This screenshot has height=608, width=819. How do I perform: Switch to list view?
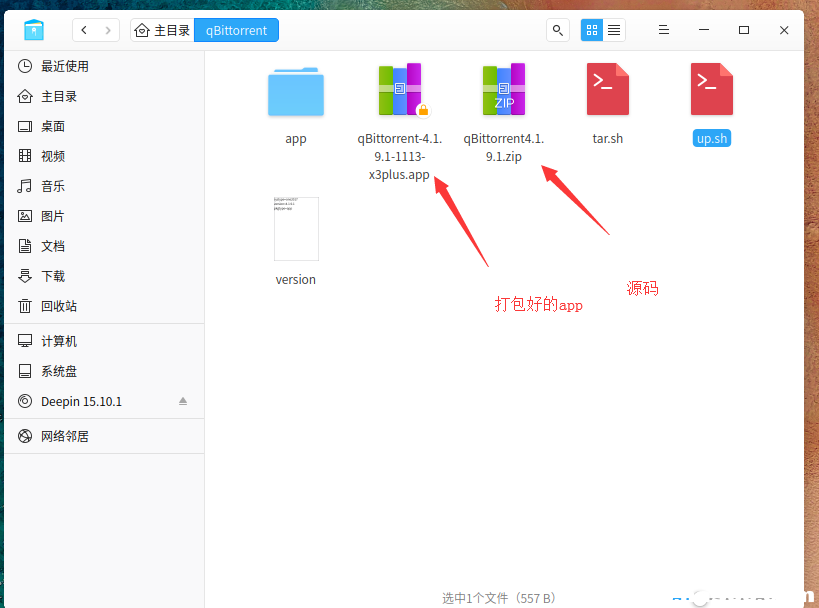pos(614,30)
